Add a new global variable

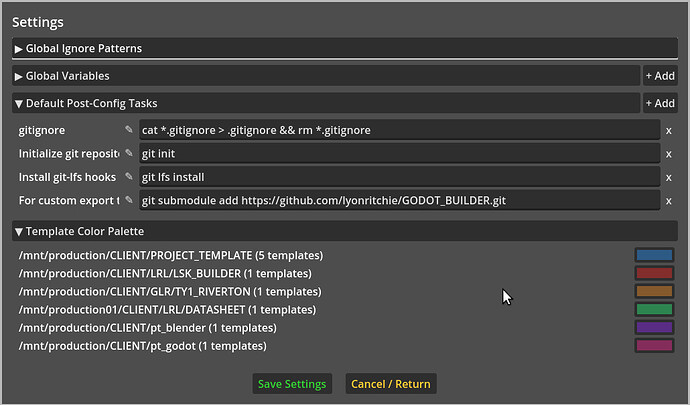(x=660, y=76)
